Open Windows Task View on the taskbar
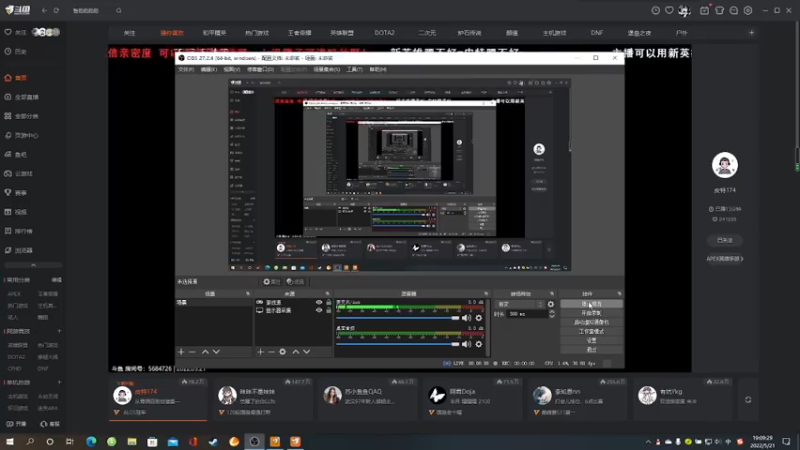This screenshot has height=450, width=800. coord(70,441)
